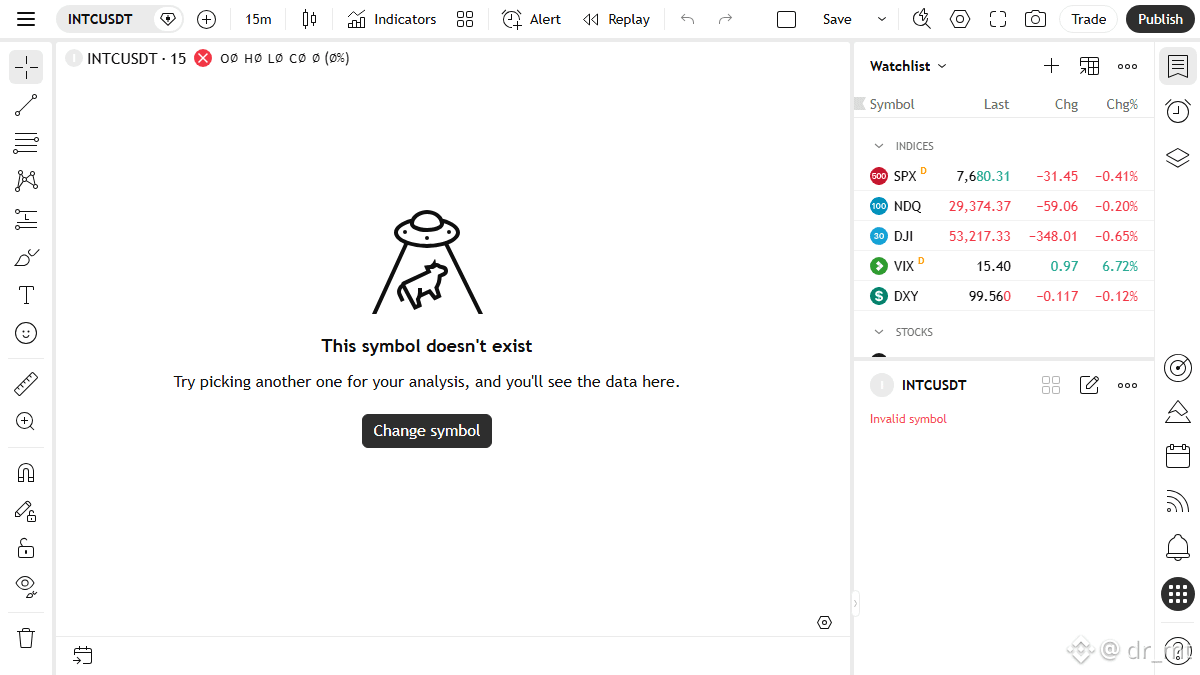Create an Alert

[x=531, y=19]
